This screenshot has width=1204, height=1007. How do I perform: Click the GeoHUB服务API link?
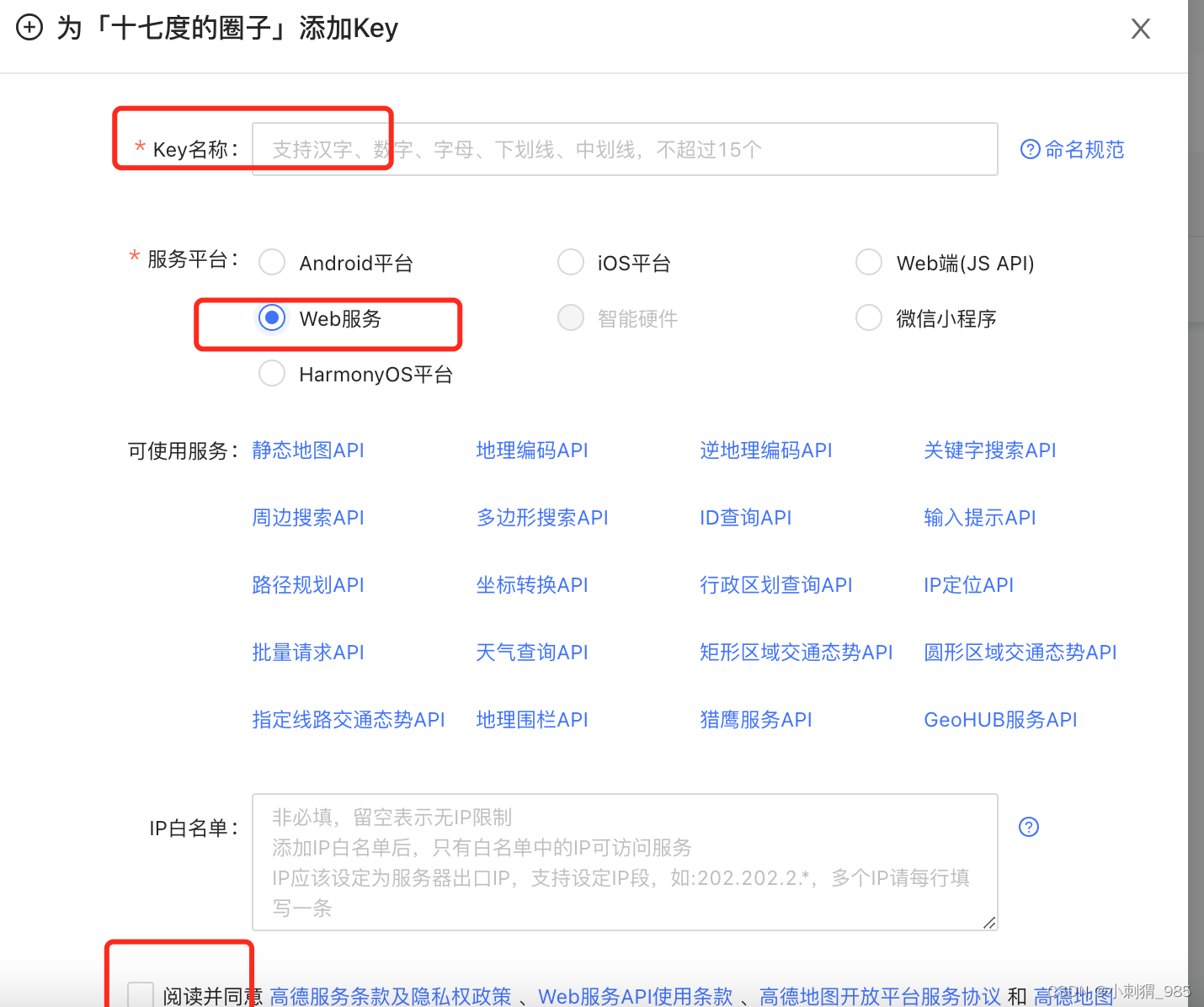tap(1000, 719)
